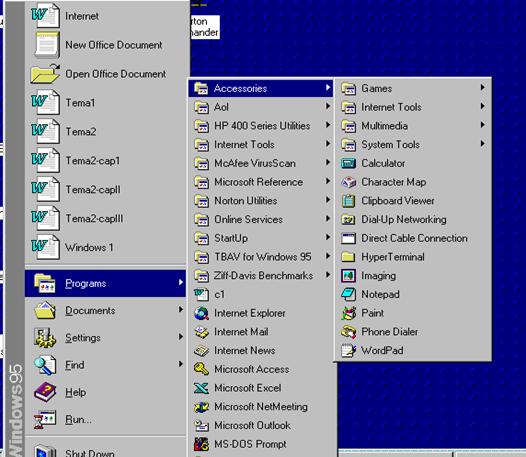This screenshot has height=457, width=526.
Task: Expand the Aol submenu arrow
Action: [328, 106]
